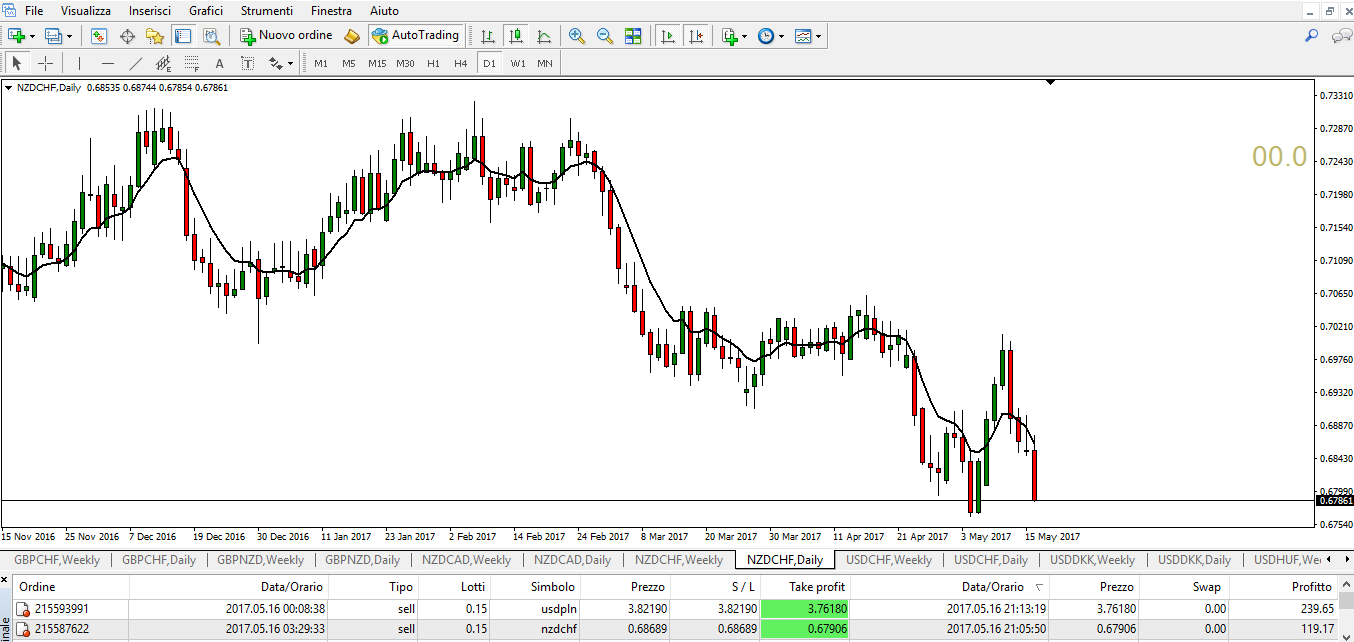
Task: Select the text label tool
Action: tap(247, 63)
